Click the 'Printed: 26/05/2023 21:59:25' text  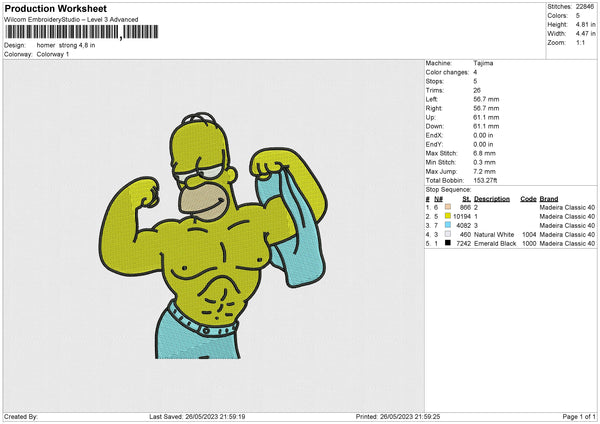pyautogui.click(x=398, y=416)
